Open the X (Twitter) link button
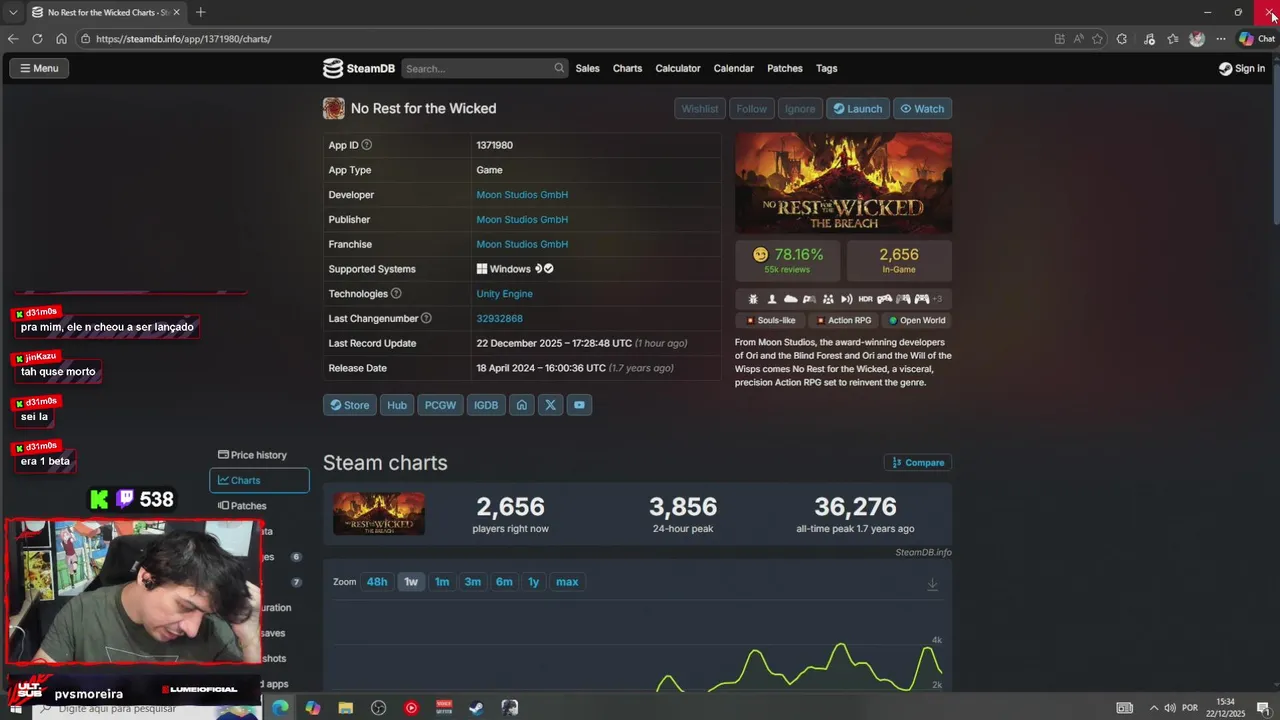This screenshot has height=720, width=1280. (550, 405)
